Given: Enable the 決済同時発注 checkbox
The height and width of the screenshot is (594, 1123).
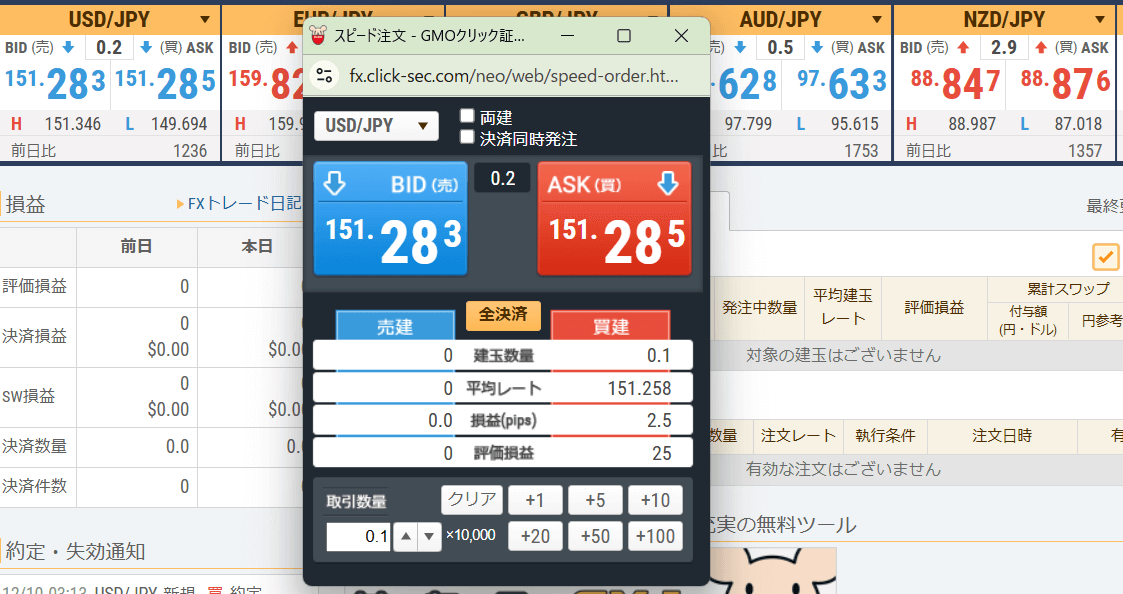Looking at the screenshot, I should click(x=467, y=138).
